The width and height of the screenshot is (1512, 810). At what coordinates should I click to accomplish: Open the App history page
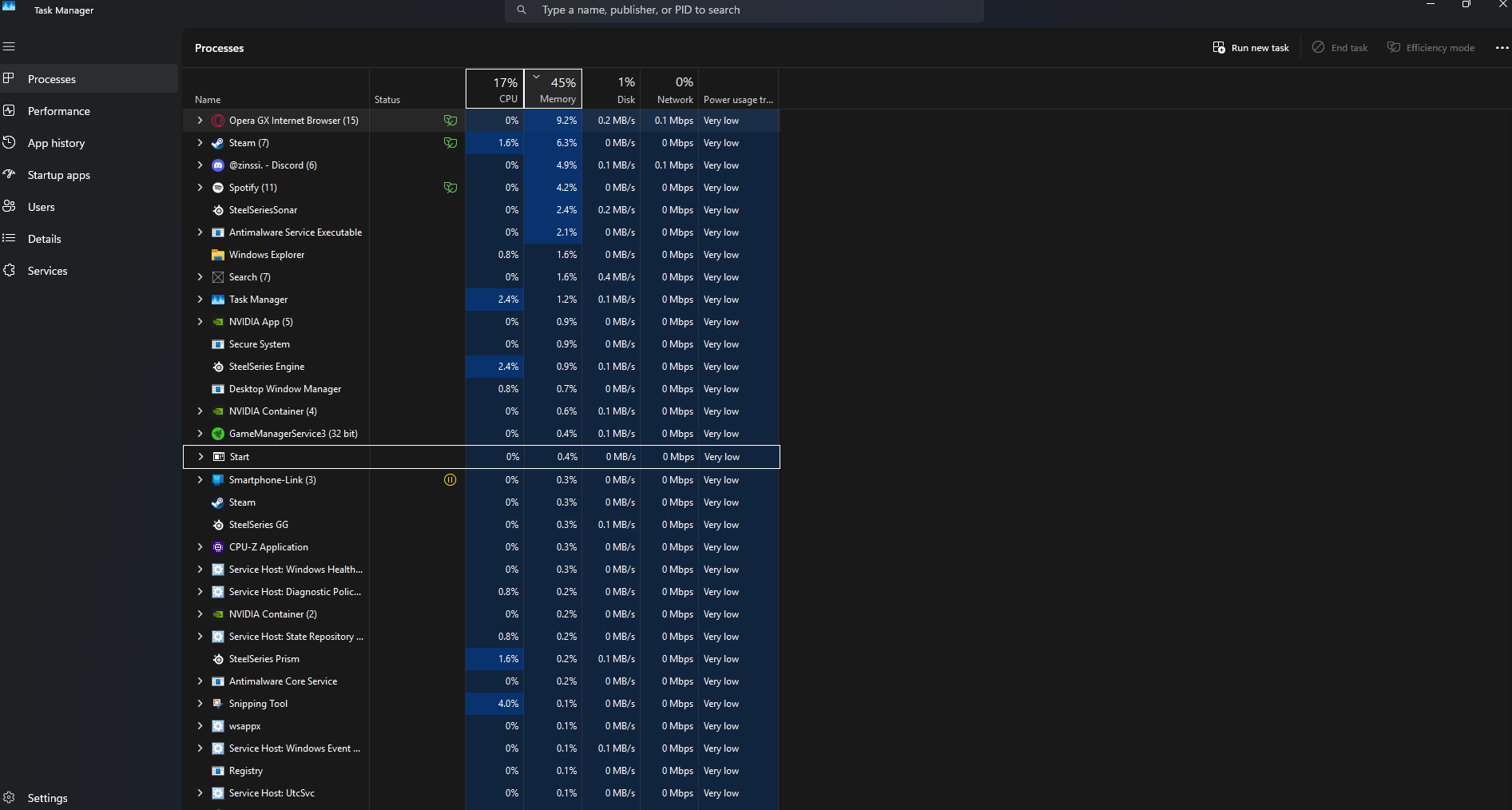89,143
